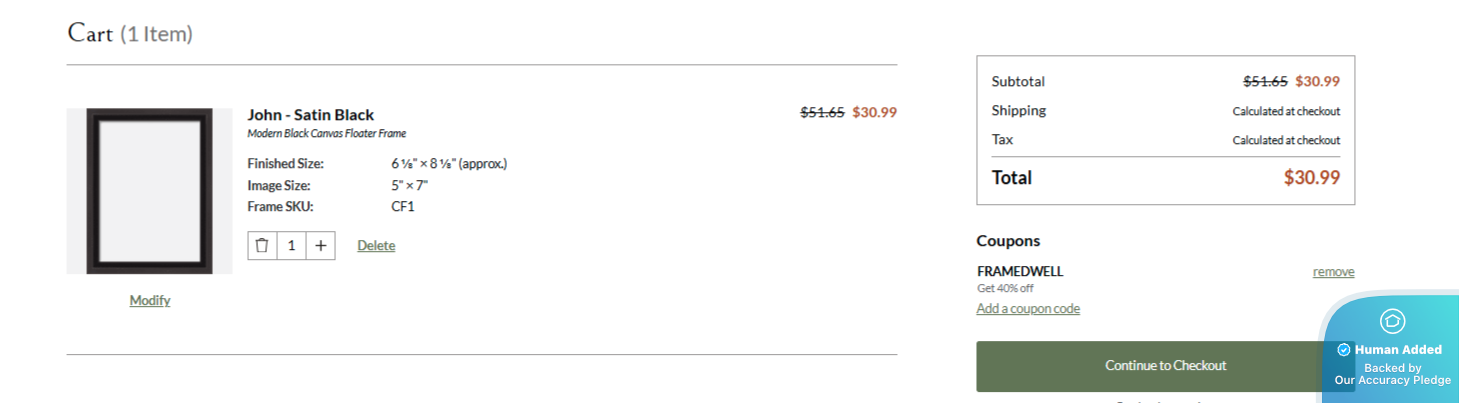
Task: Click the FRAMEDWELL coupon code name
Action: pos(1020,271)
